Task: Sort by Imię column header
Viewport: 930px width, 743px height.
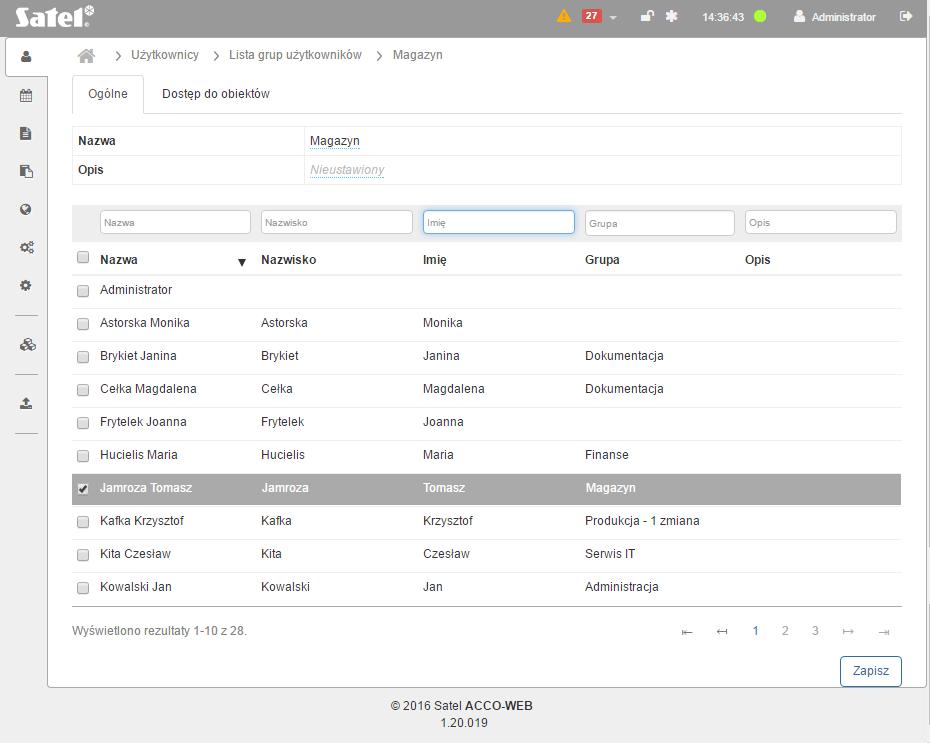Action: pyautogui.click(x=435, y=260)
